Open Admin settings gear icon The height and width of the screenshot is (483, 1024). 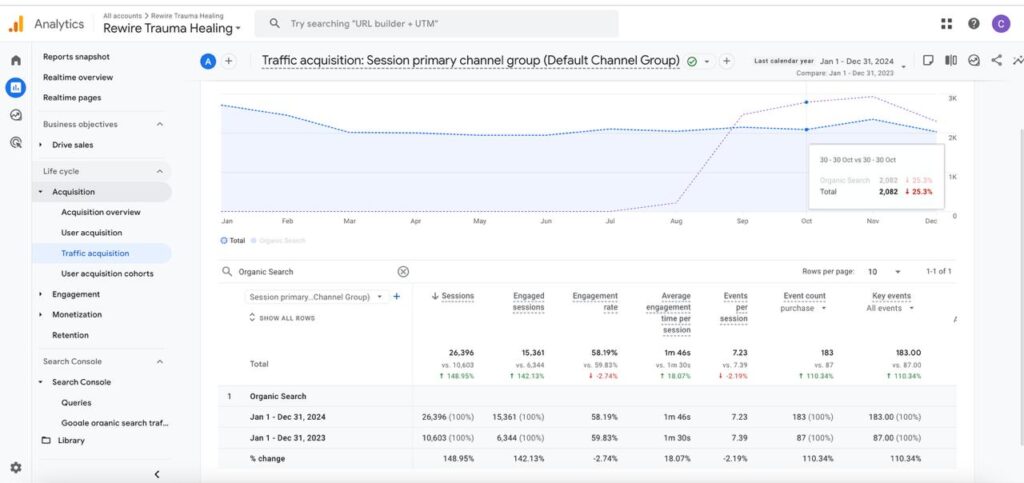click(16, 467)
